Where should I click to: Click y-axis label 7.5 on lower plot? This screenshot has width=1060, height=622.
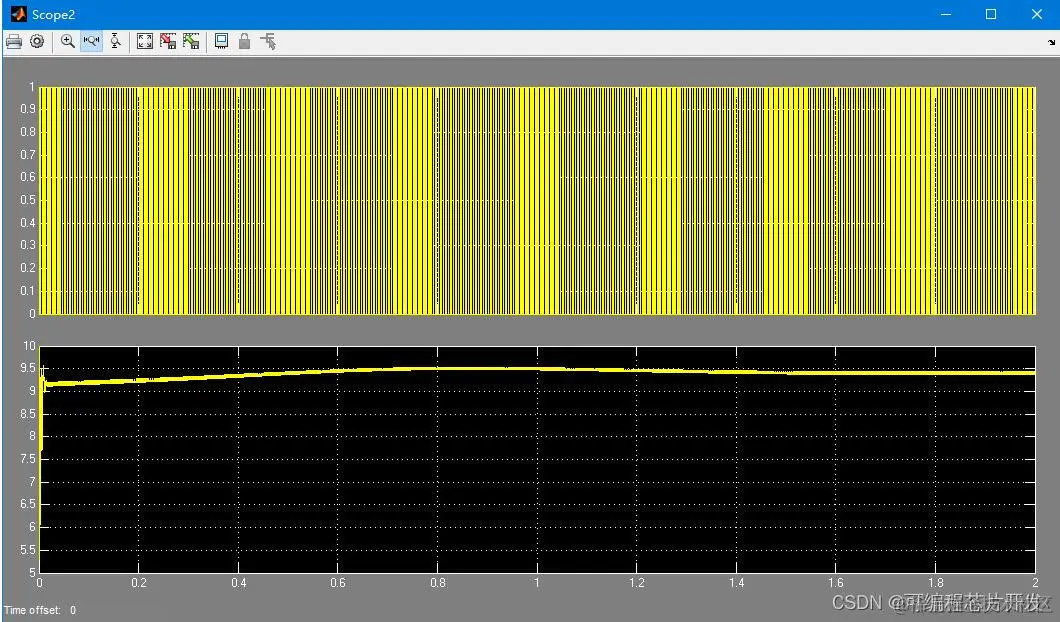(28, 459)
